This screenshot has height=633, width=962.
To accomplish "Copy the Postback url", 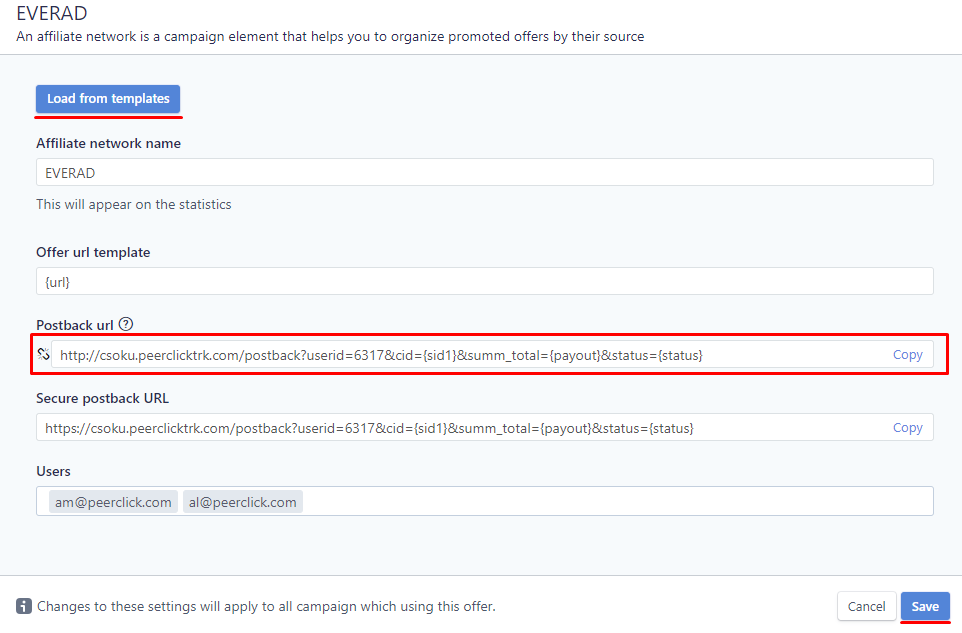I will click(907, 355).
